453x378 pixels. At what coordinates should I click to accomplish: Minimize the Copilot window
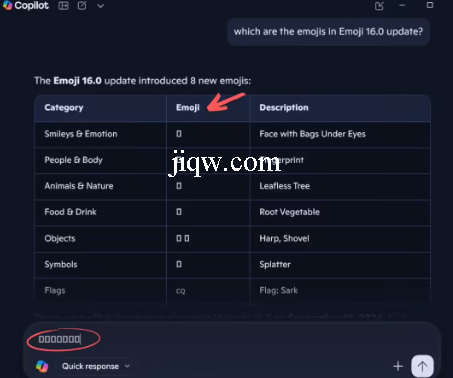tap(402, 5)
